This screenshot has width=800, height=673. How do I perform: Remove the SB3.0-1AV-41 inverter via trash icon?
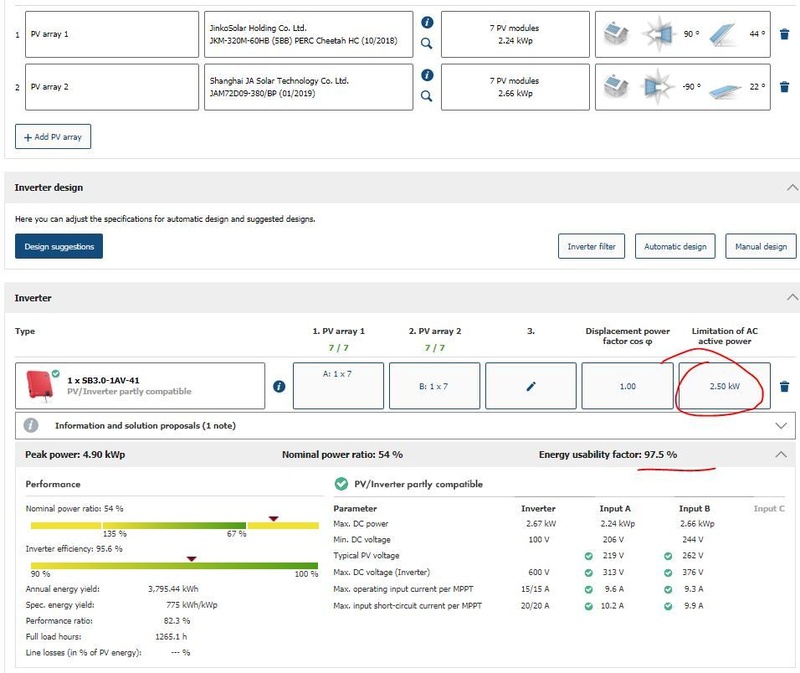click(785, 386)
